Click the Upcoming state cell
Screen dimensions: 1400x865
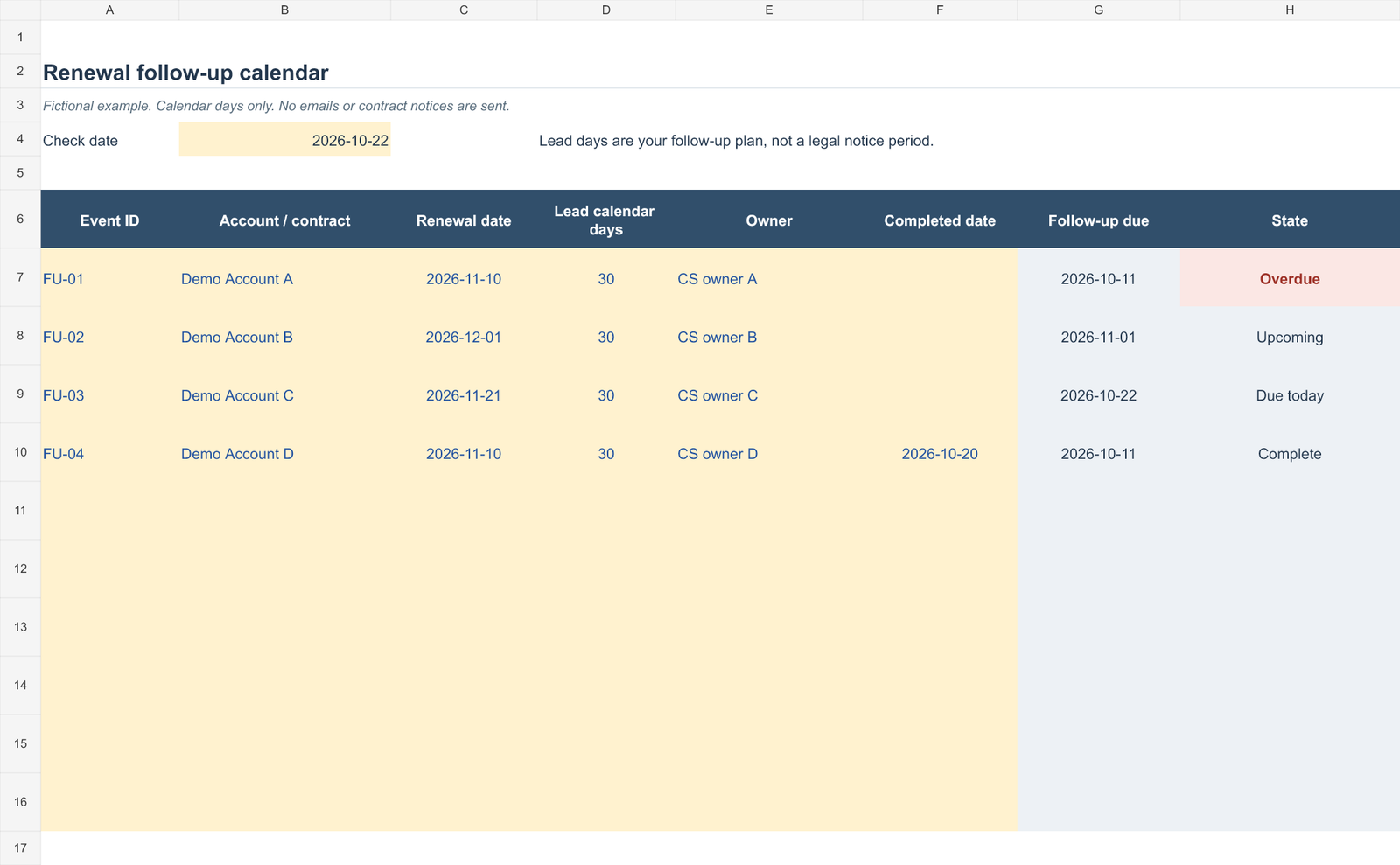[x=1290, y=337]
